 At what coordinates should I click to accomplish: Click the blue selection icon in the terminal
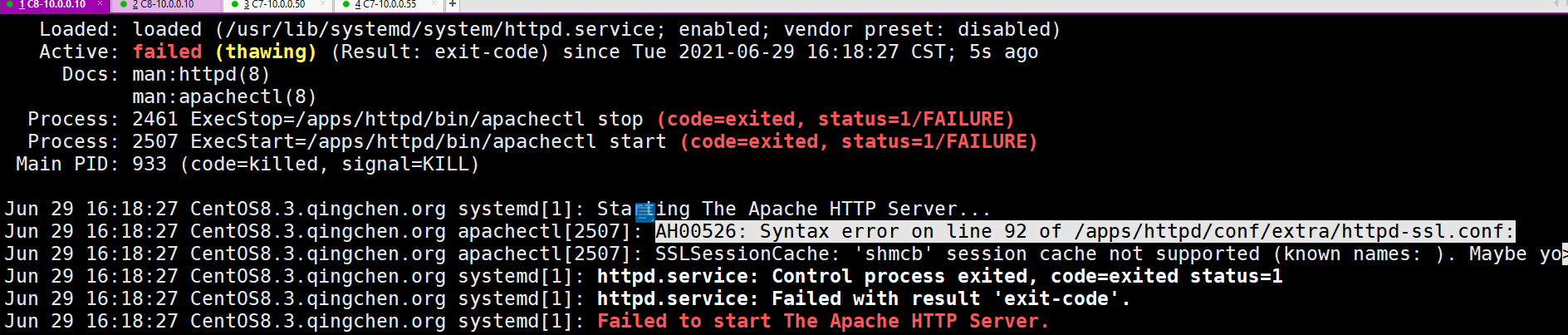click(645, 212)
